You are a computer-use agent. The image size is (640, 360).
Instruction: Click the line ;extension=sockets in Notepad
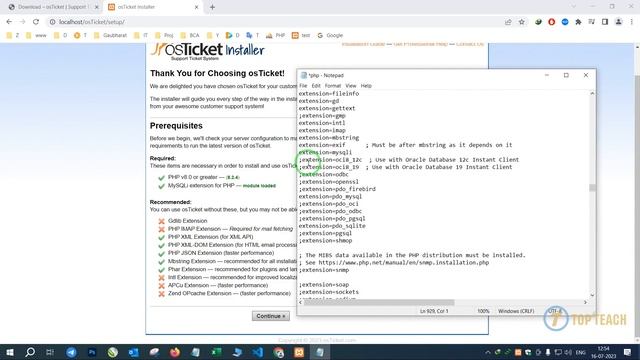[x=329, y=292]
